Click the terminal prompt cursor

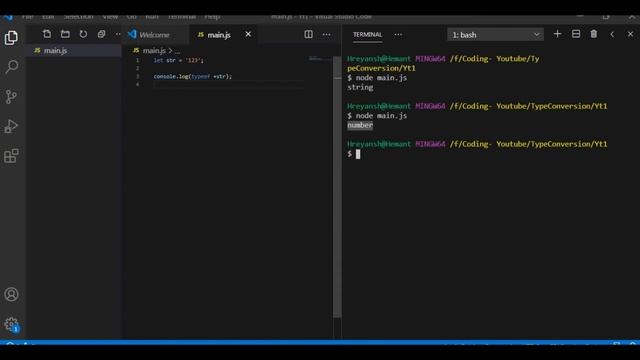click(358, 154)
